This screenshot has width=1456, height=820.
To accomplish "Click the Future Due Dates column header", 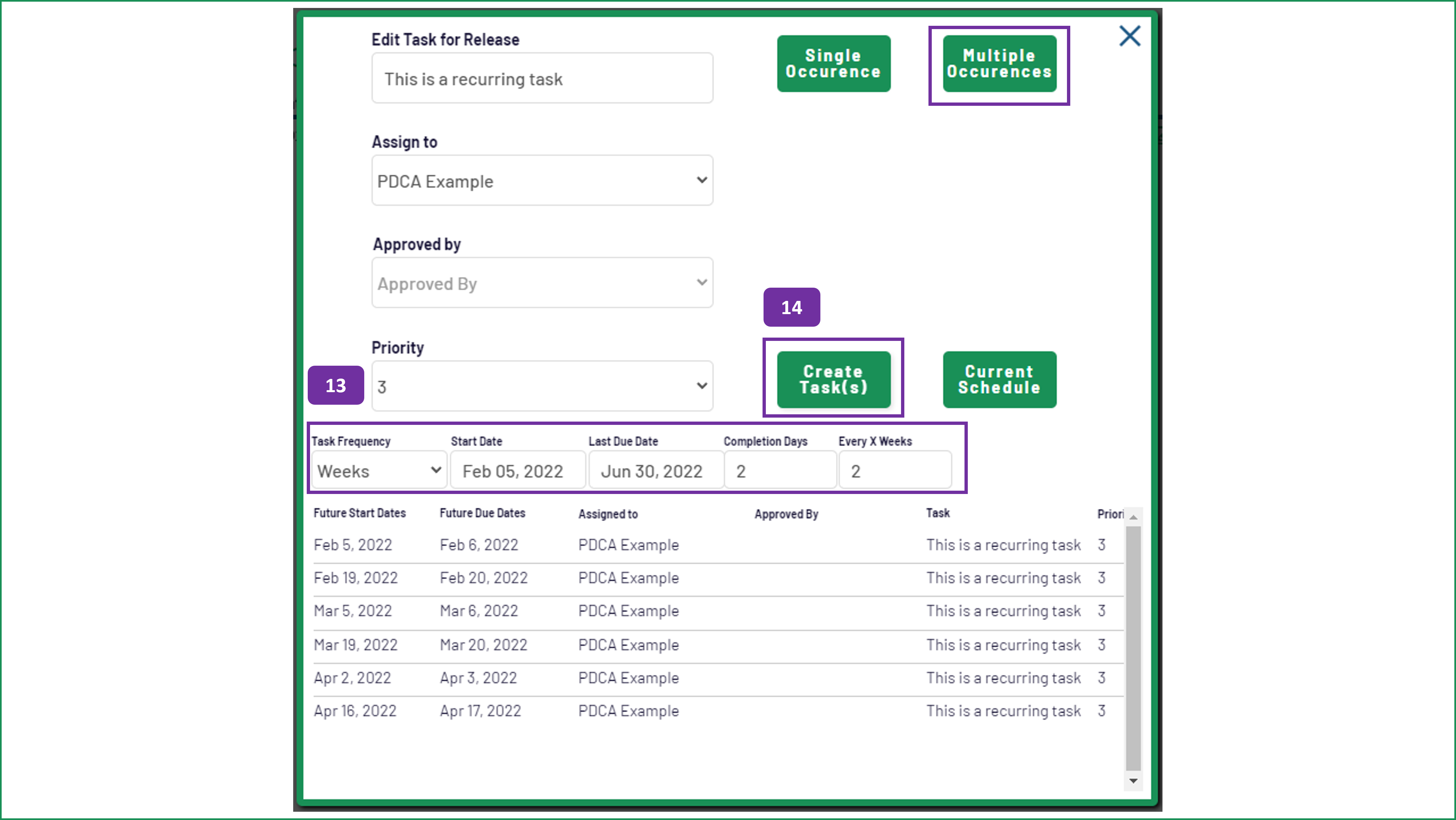I will pos(482,513).
